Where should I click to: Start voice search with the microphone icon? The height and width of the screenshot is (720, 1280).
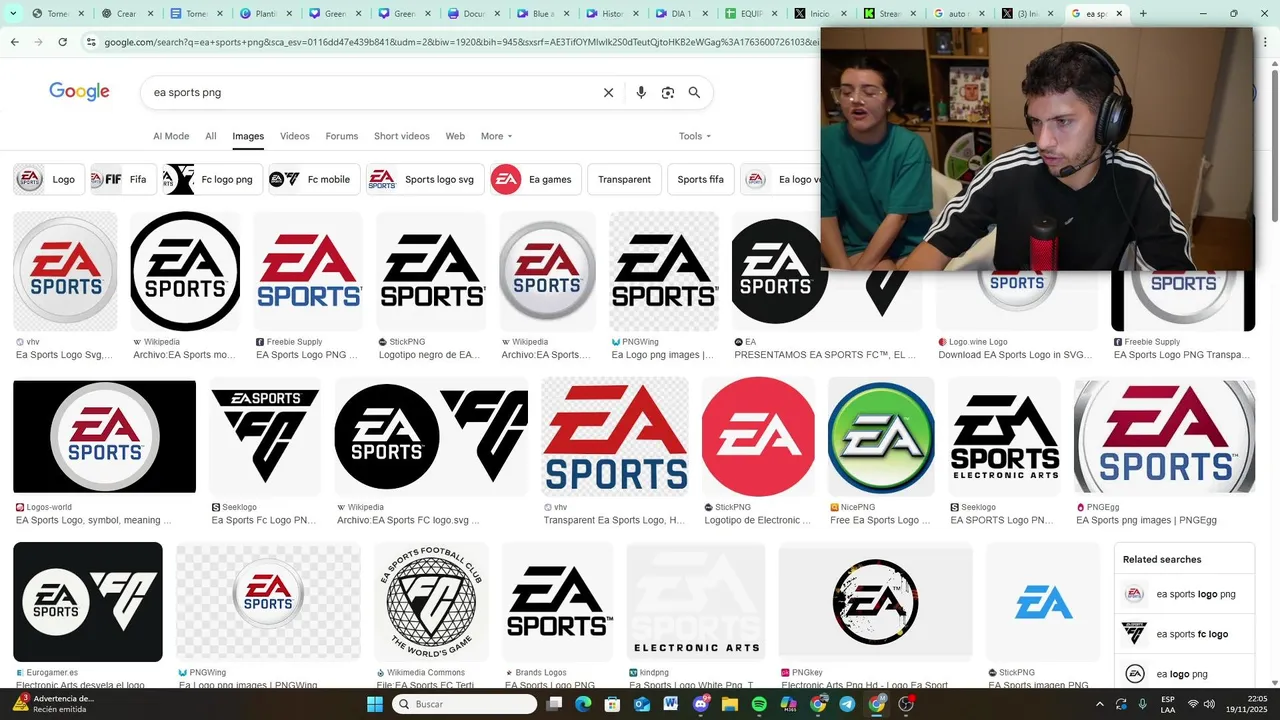[x=641, y=92]
